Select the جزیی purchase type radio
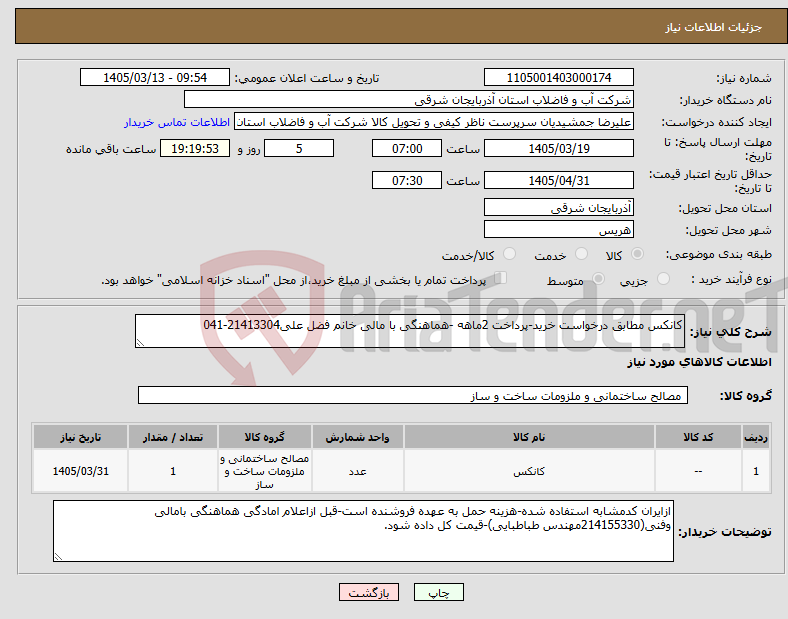This screenshot has height=619, width=788. [x=663, y=278]
